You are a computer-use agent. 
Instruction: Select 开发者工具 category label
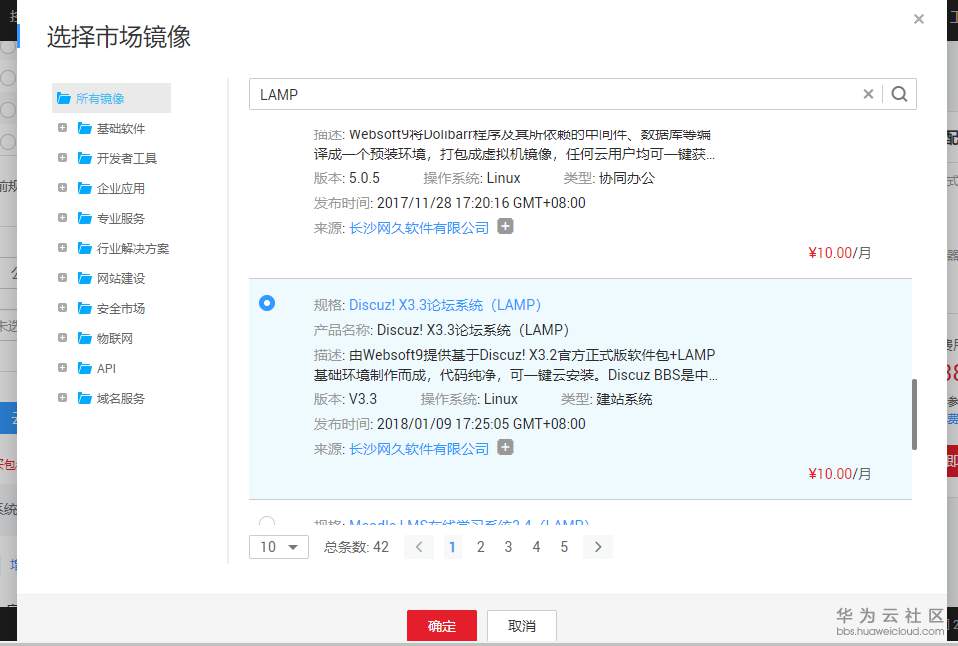(x=126, y=158)
